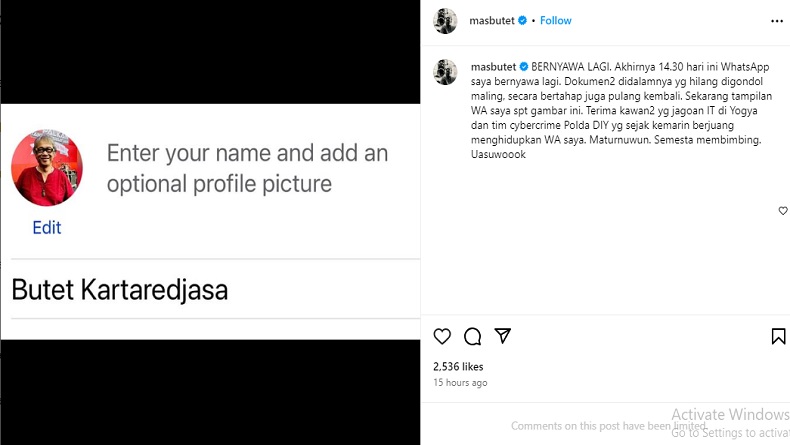Click the 15 hours ago timestamp

[x=460, y=383]
